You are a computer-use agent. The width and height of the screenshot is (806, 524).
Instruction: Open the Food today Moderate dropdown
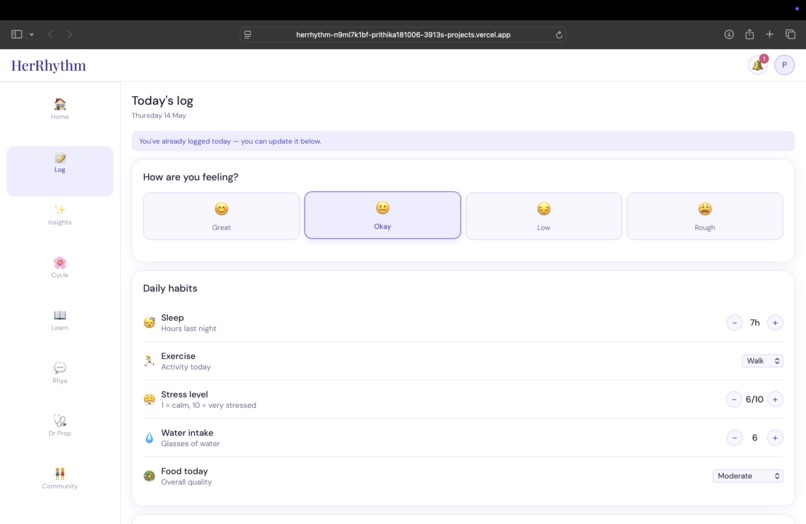click(x=748, y=476)
